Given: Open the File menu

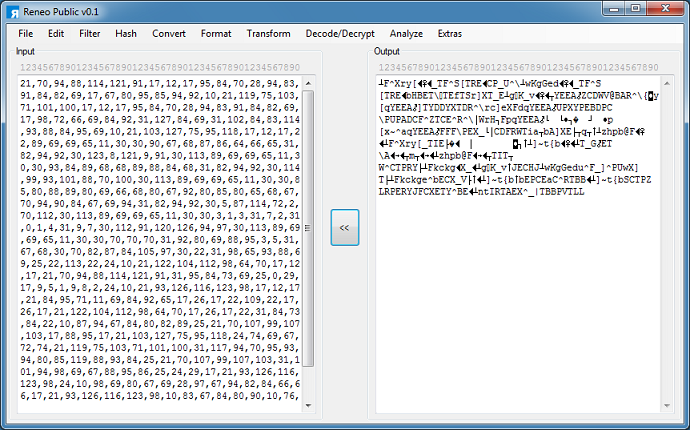Looking at the screenshot, I should (26, 33).
